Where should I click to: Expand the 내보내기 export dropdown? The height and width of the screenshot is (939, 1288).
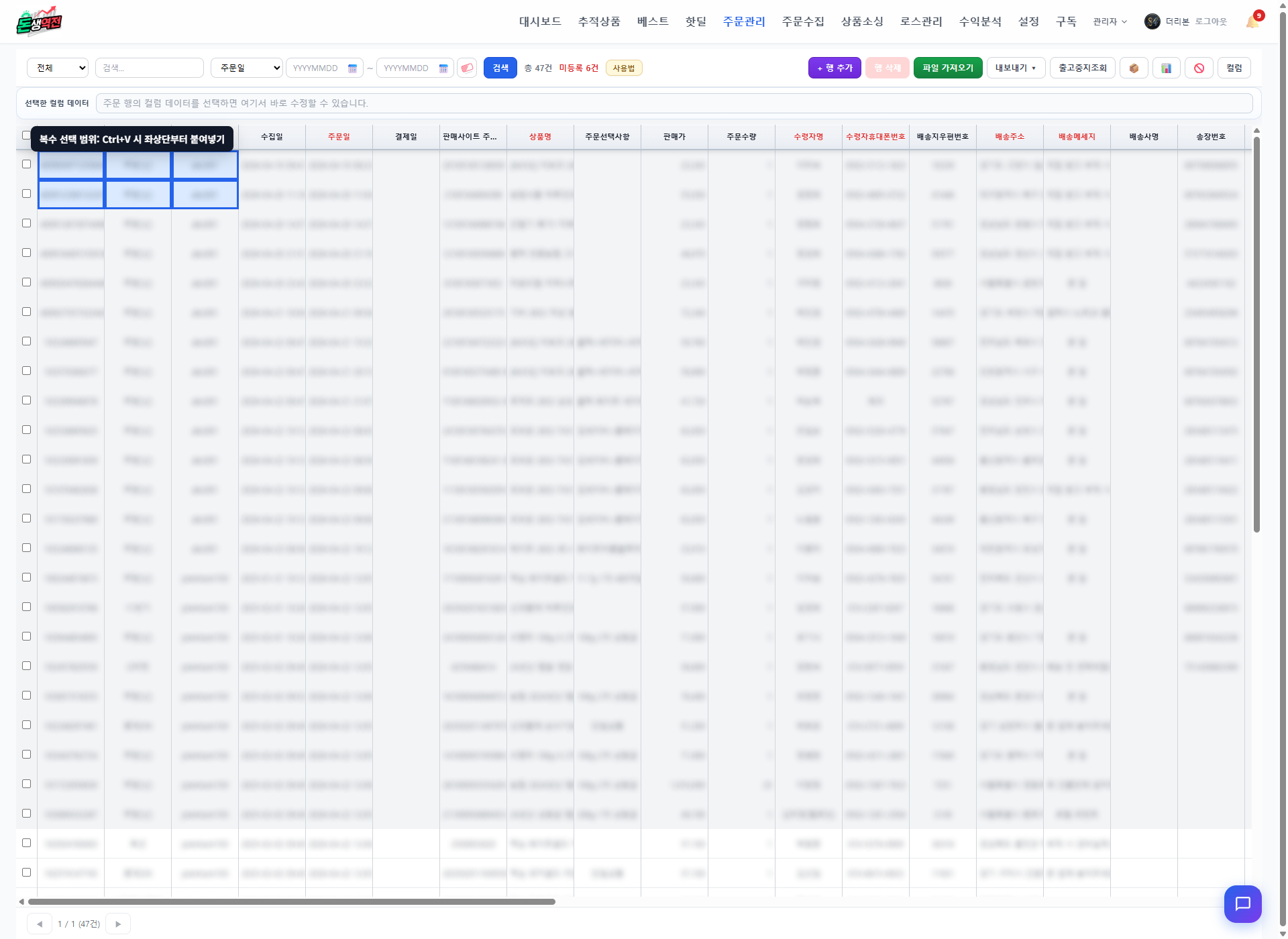(1016, 68)
